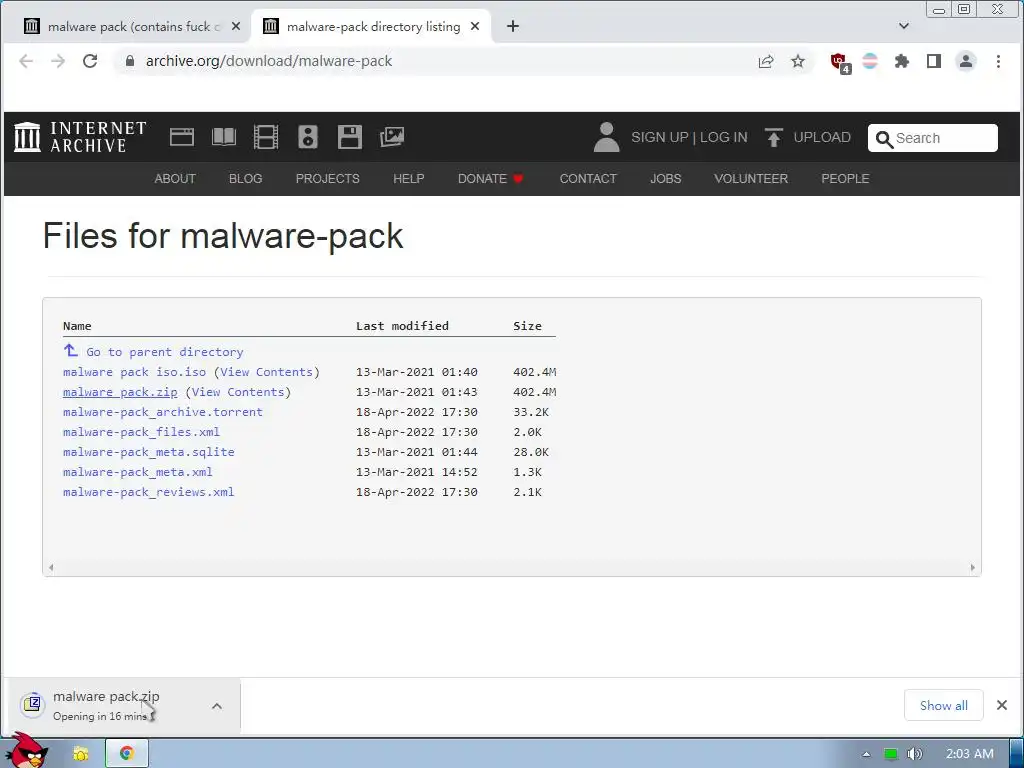
Task: Show hidden system tray icons
Action: click(x=867, y=754)
